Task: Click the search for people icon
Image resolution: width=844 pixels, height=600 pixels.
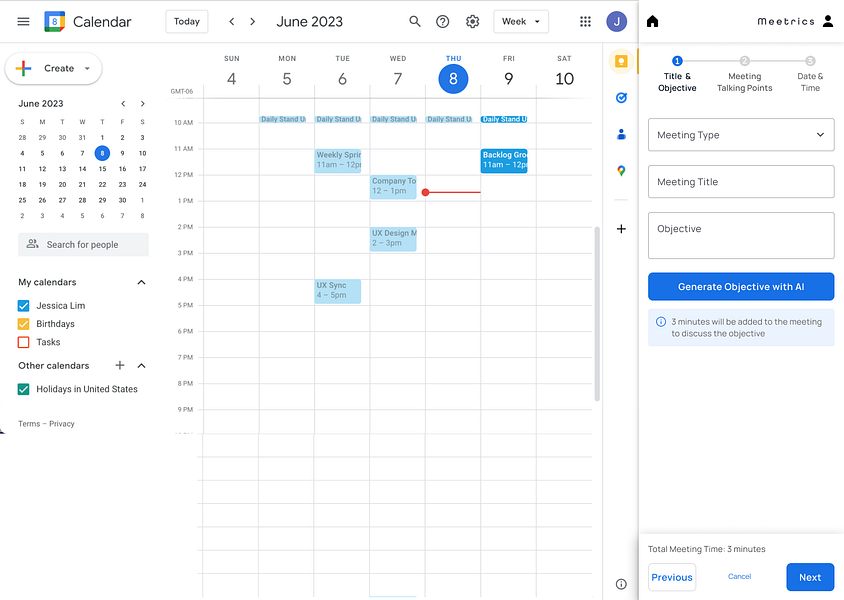Action: [32, 244]
